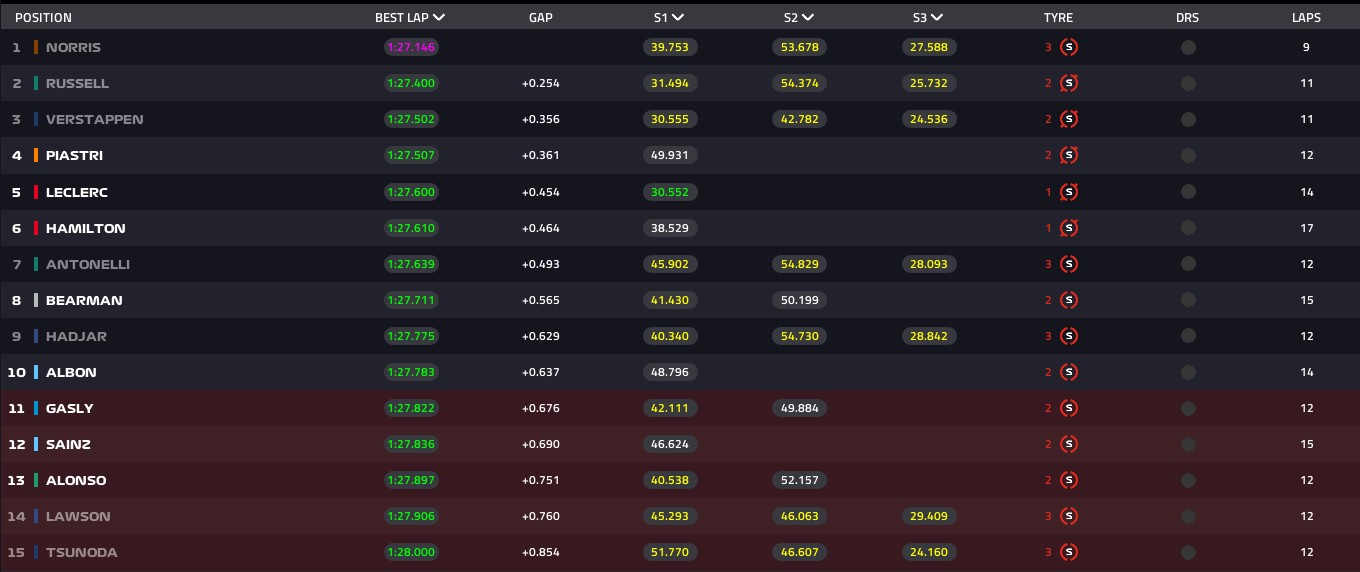Select driver name ALONSO
1360x572 pixels.
tap(76, 480)
